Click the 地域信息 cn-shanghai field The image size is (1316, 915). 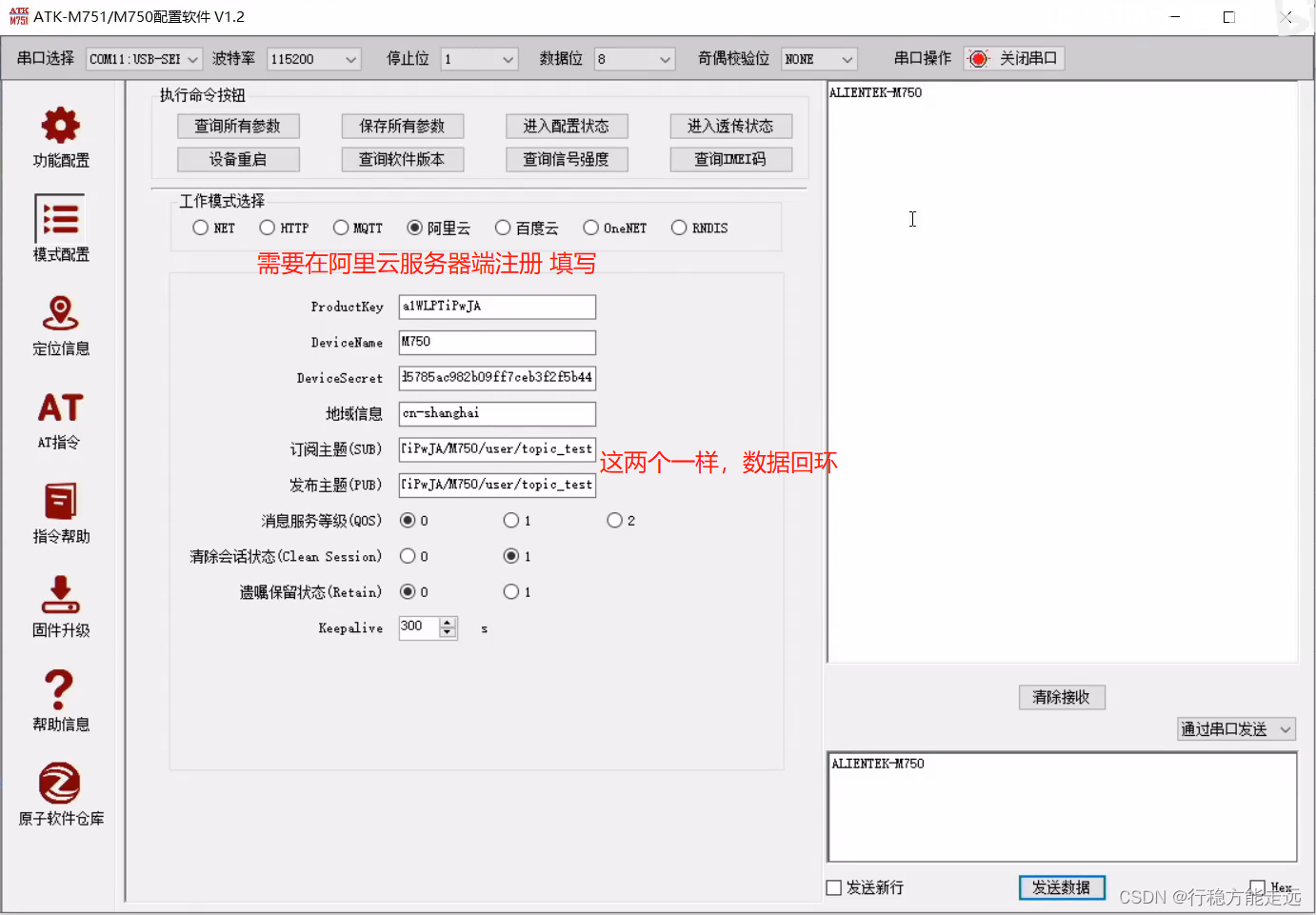pyautogui.click(x=497, y=414)
